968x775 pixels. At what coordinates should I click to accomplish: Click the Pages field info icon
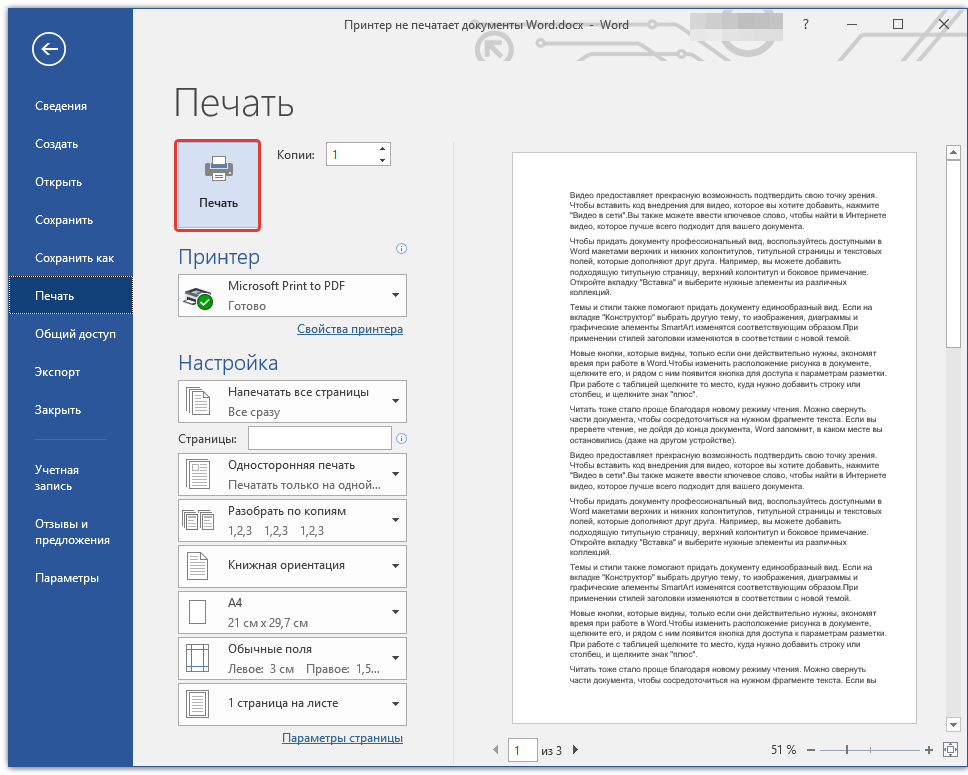coord(401,439)
